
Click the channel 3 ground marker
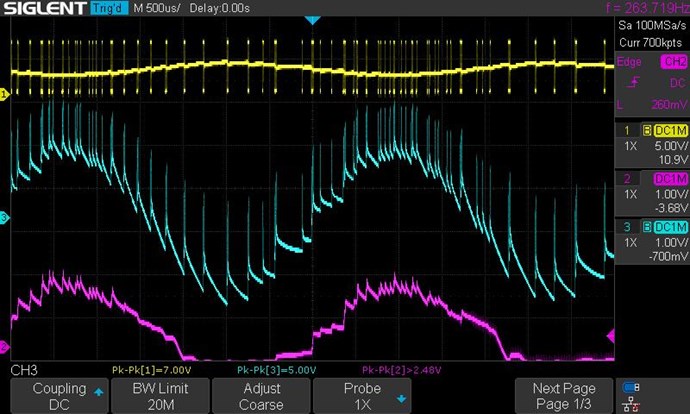coord(4,217)
